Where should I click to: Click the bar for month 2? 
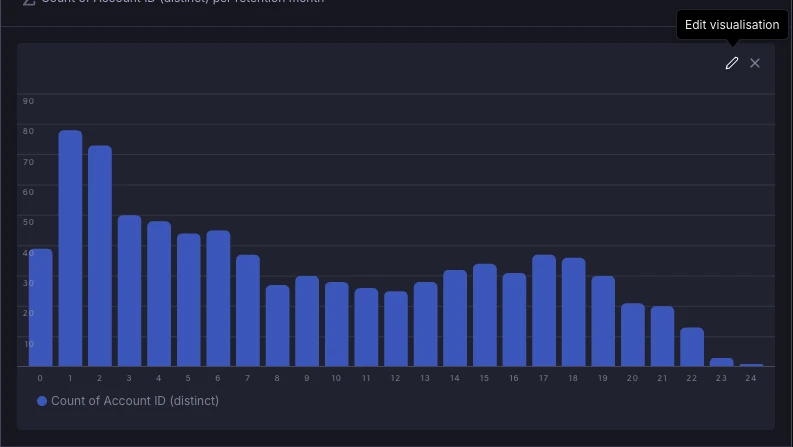click(x=100, y=256)
